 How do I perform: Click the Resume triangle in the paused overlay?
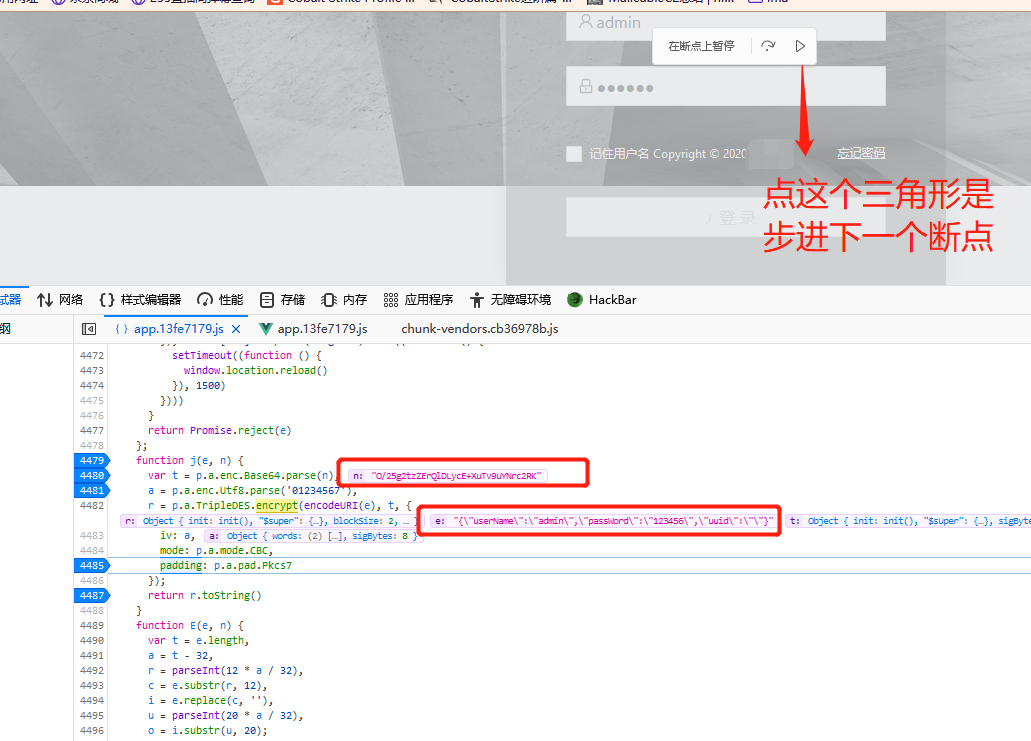click(x=800, y=46)
